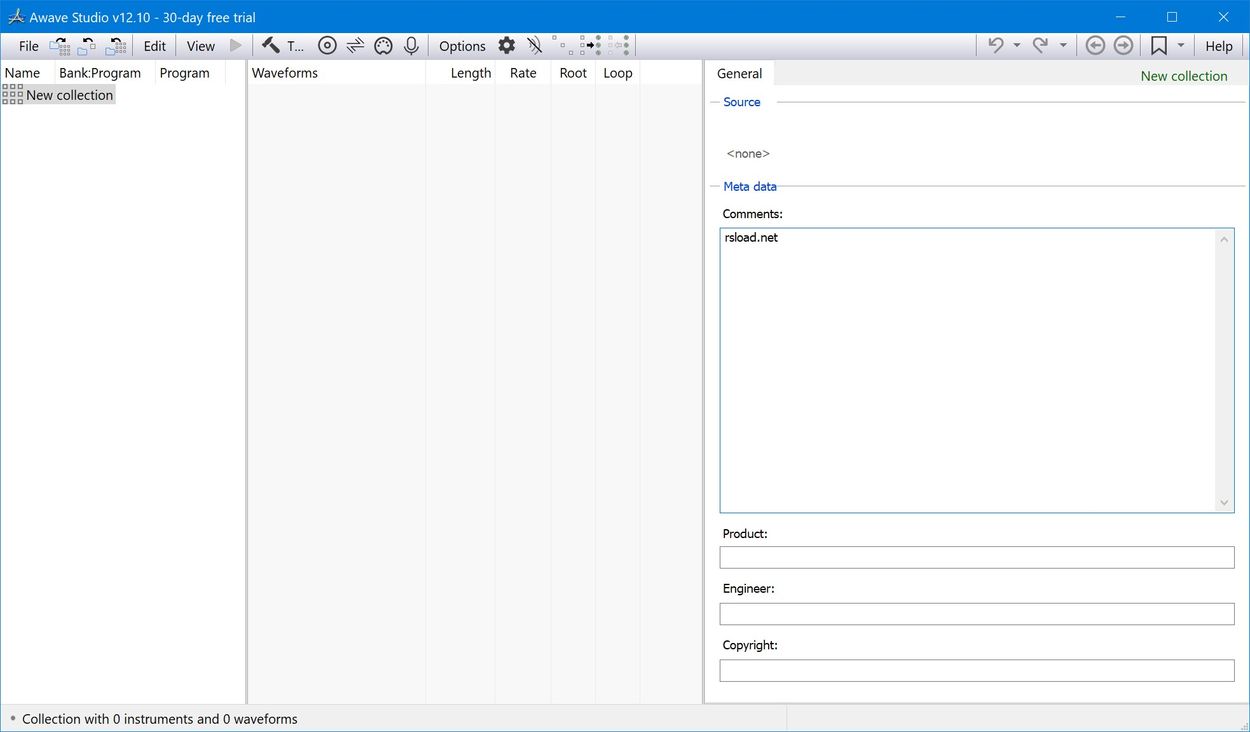Expand the bookmark dropdown arrow
The width and height of the screenshot is (1250, 732).
[x=1181, y=46]
